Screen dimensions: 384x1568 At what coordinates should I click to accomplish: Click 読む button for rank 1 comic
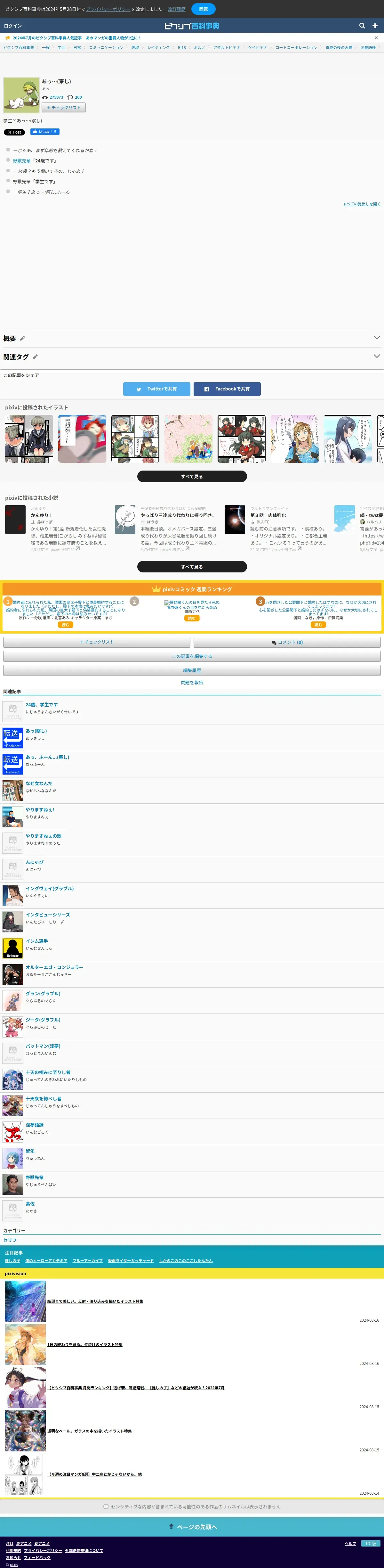[x=66, y=625]
